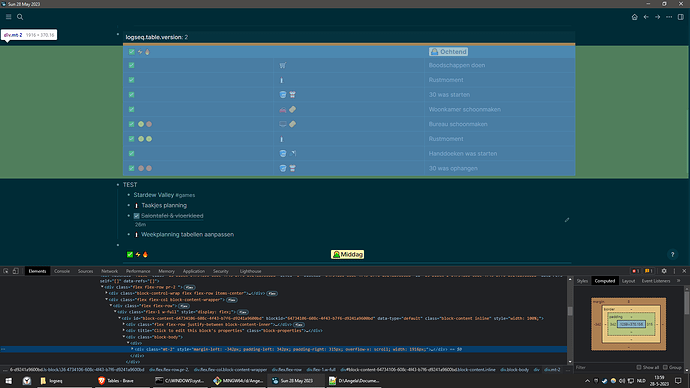Expand the block-content-inner div node
The image size is (690, 388).
pyautogui.click(x=124, y=324)
